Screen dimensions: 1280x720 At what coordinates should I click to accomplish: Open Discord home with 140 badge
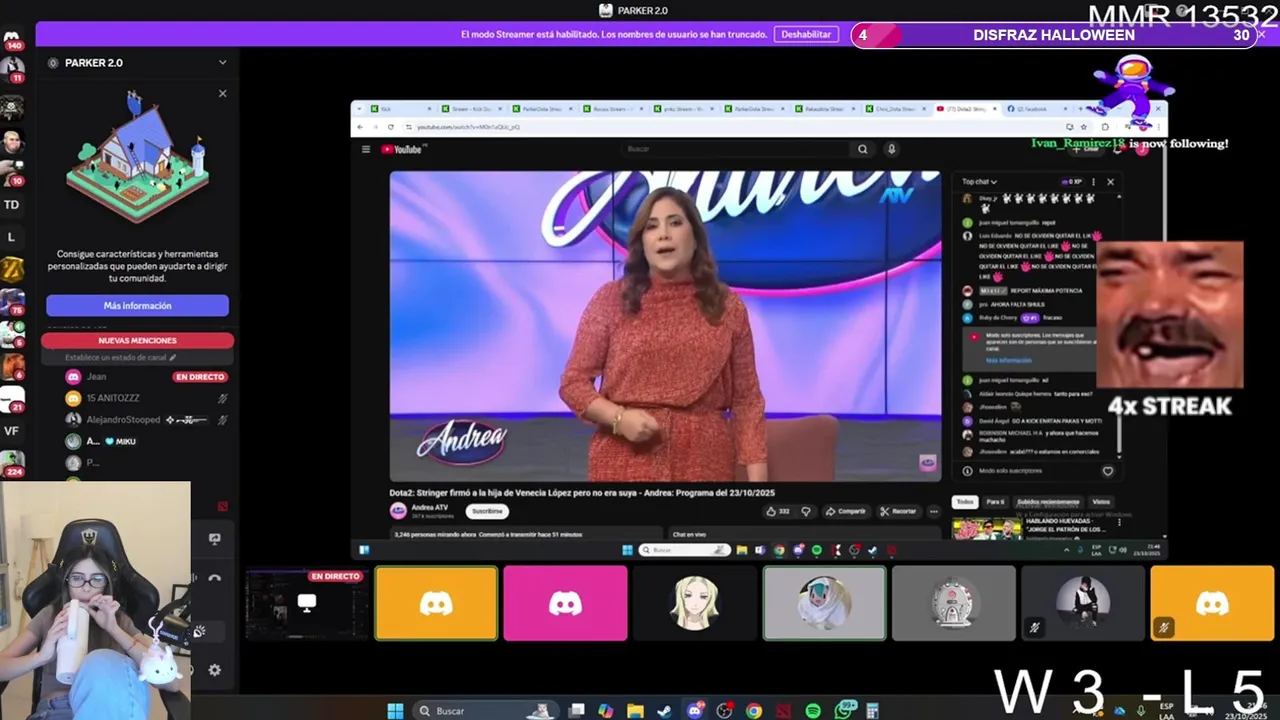(x=12, y=39)
